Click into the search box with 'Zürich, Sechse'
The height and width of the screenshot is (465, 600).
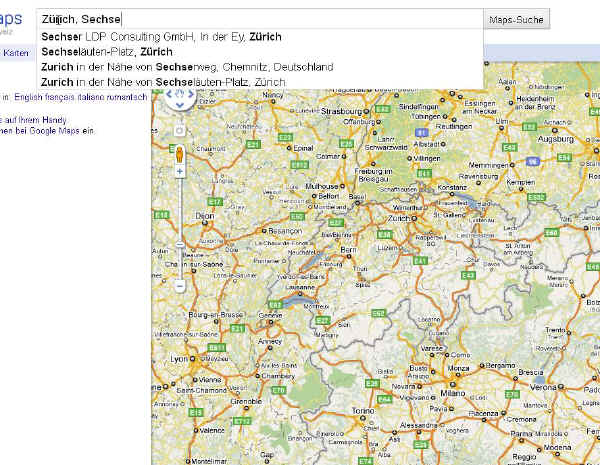click(x=260, y=19)
